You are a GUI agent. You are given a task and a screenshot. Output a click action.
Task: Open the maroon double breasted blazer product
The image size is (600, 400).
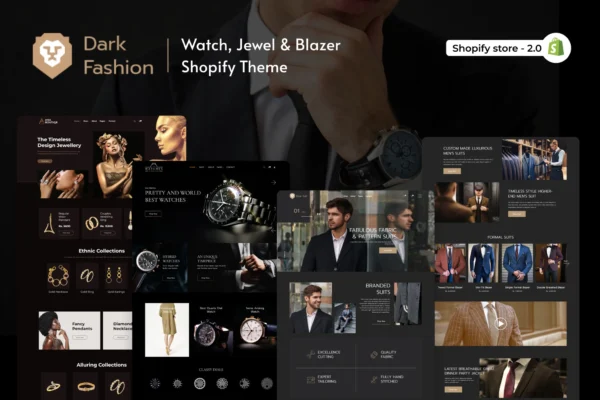551,263
